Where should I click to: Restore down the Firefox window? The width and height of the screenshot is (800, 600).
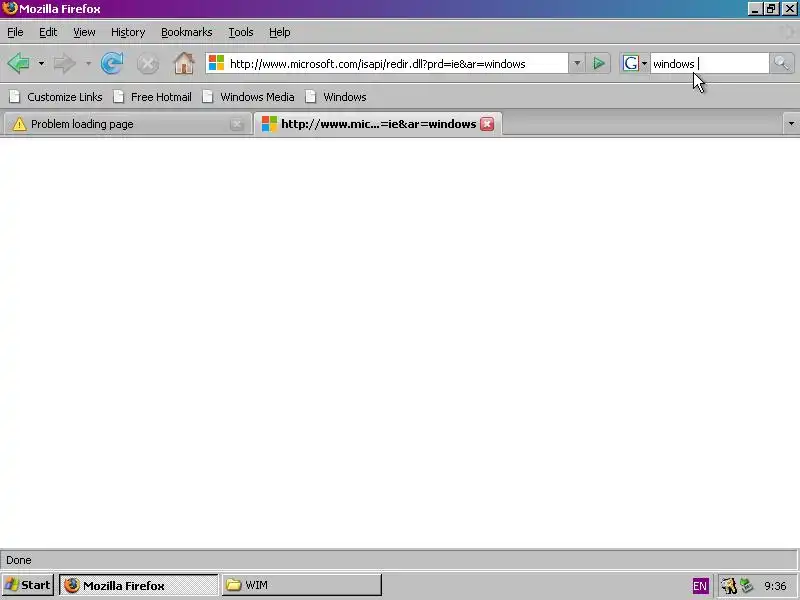click(x=771, y=9)
